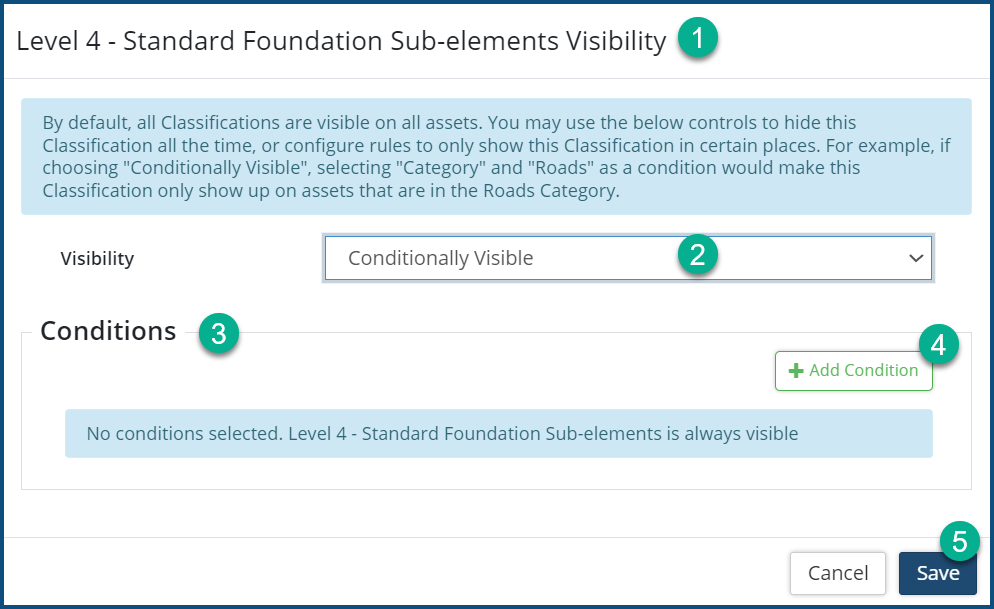Open the Visibility dropdown

point(627,258)
